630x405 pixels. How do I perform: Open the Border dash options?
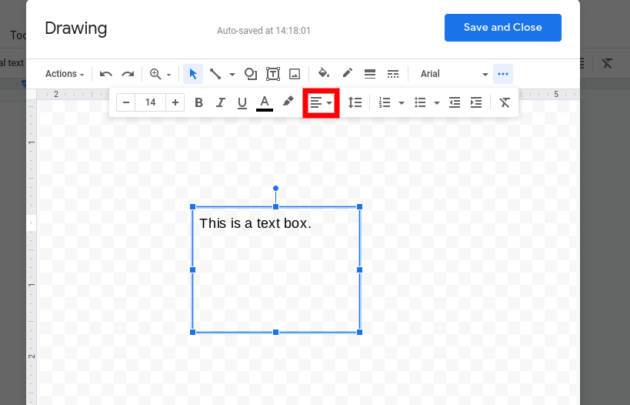coord(393,74)
